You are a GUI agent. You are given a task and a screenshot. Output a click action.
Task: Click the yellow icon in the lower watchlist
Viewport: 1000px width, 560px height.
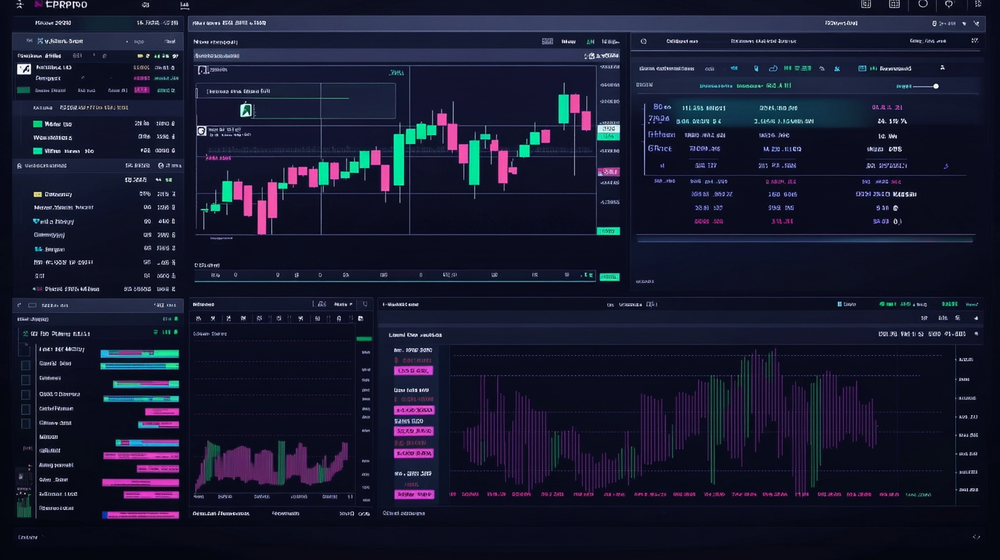coord(38,194)
